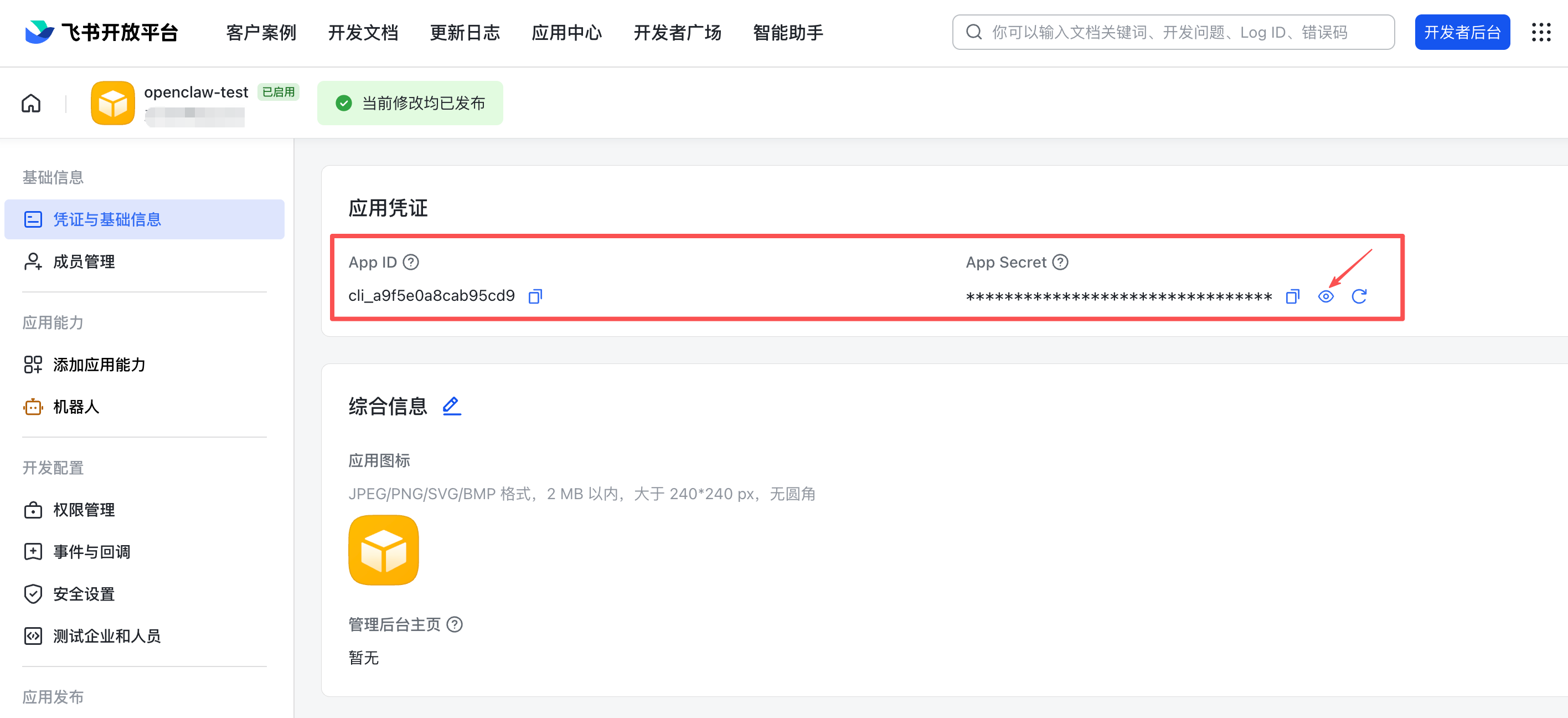Click the 开发者后台 button
Screen dimensions: 1568x718
click(1462, 32)
